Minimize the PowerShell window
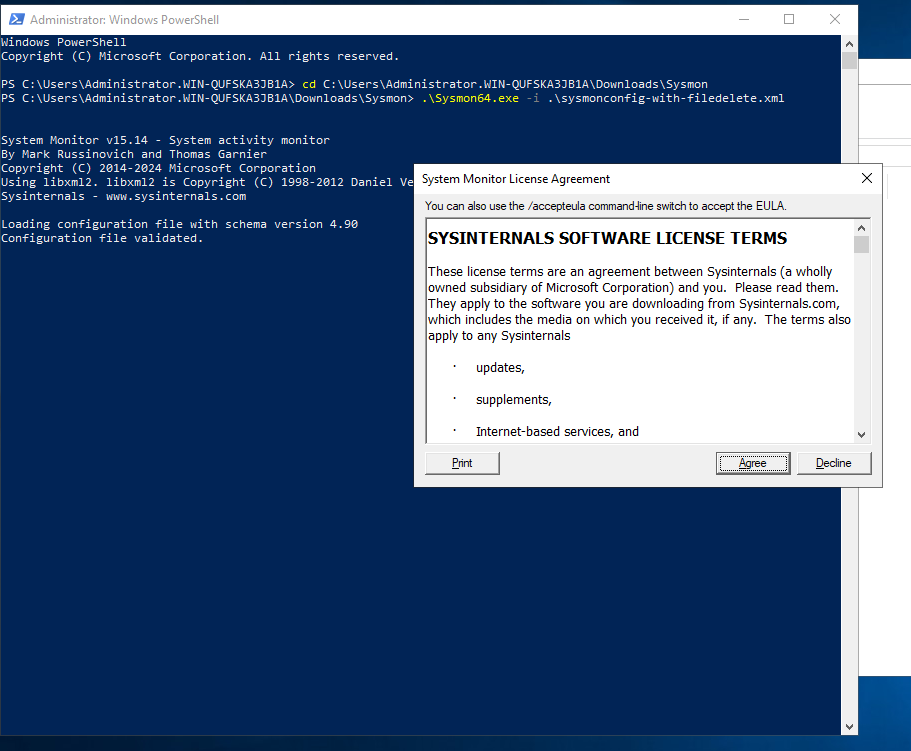The width and height of the screenshot is (911, 751). [x=744, y=19]
